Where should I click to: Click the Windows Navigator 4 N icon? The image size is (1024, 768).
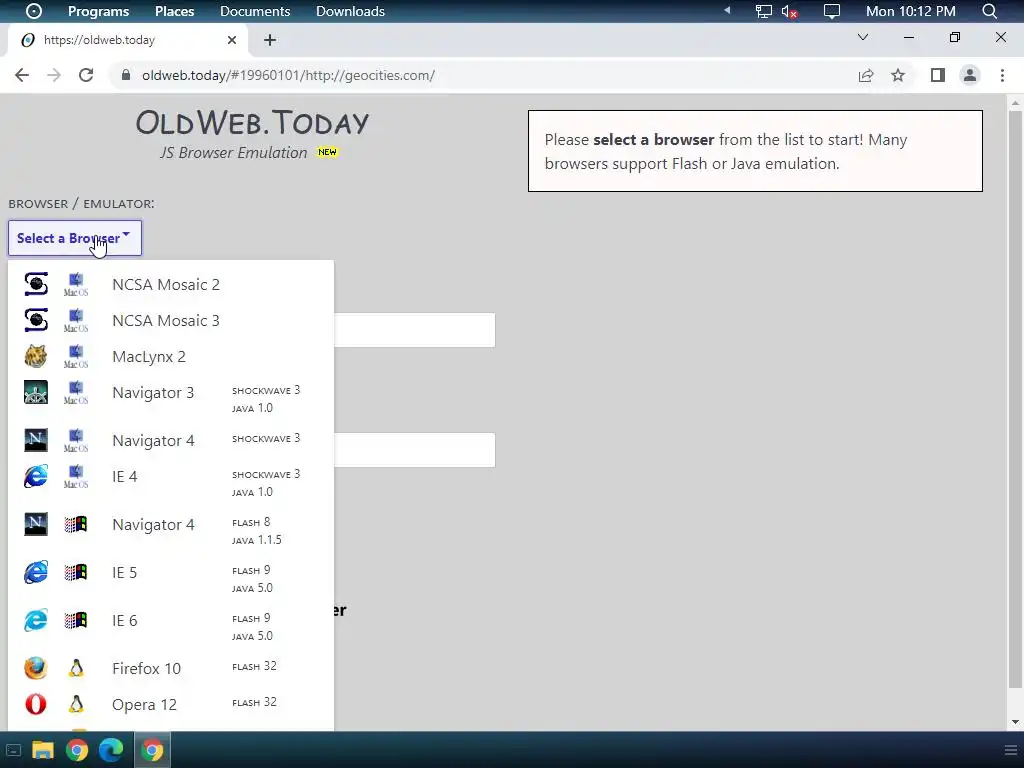tap(36, 524)
